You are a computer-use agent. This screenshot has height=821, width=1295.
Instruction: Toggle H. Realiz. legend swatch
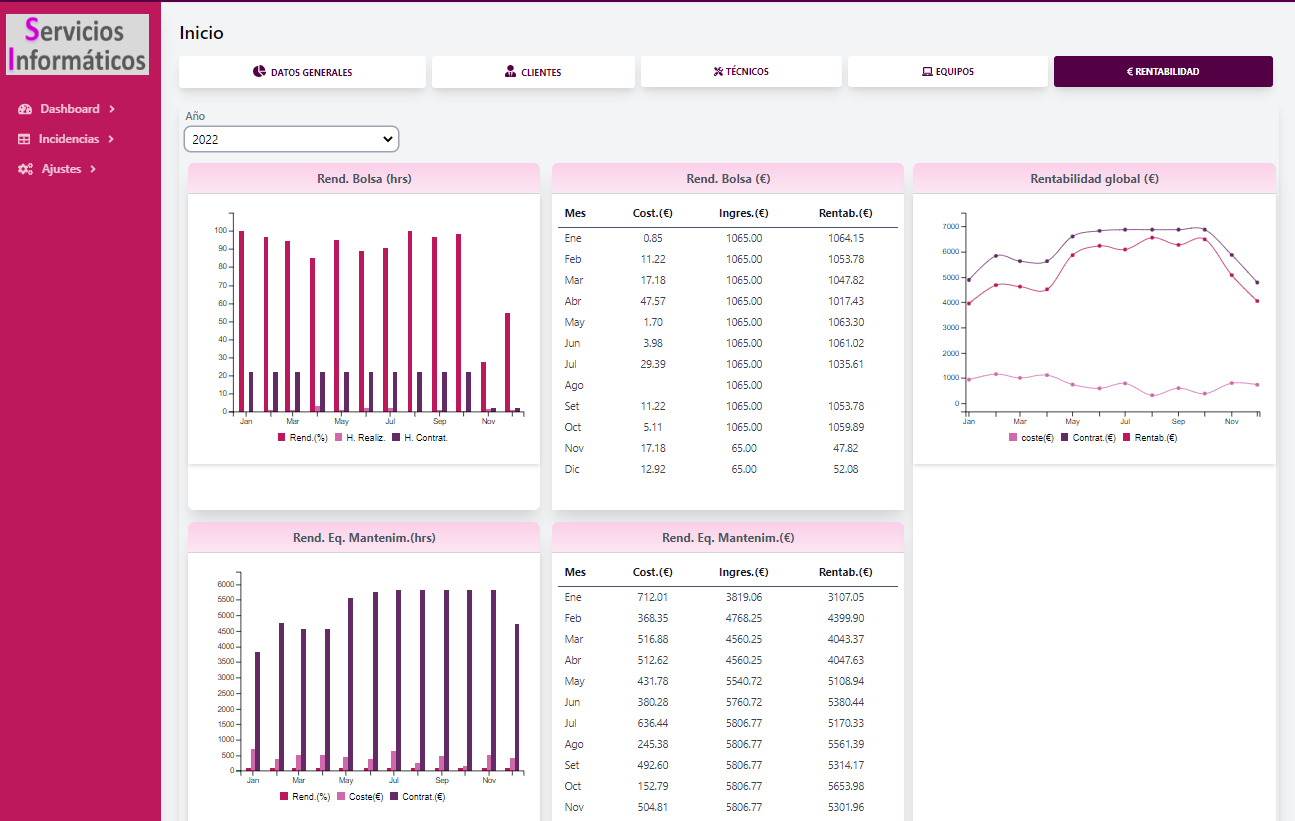(x=340, y=438)
